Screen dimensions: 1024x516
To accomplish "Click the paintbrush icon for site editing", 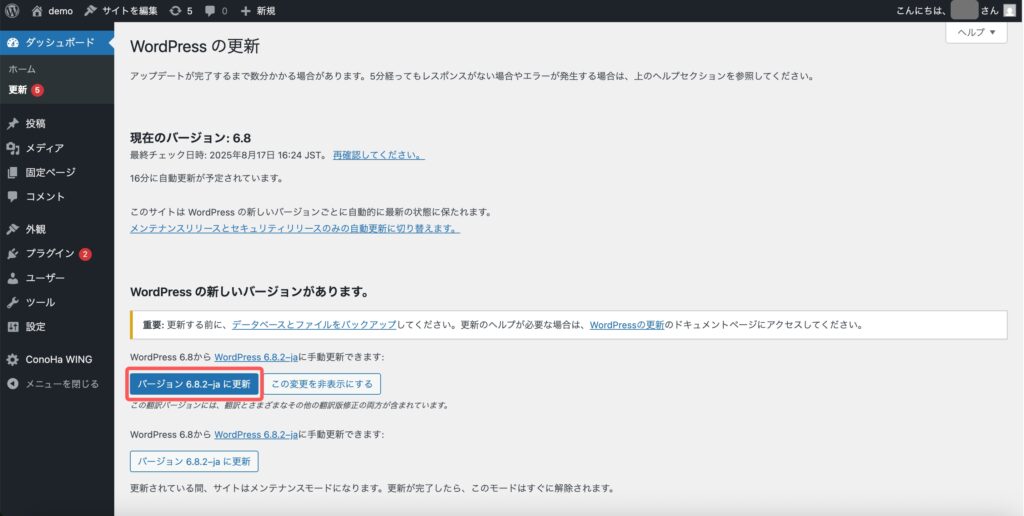I will pos(90,10).
